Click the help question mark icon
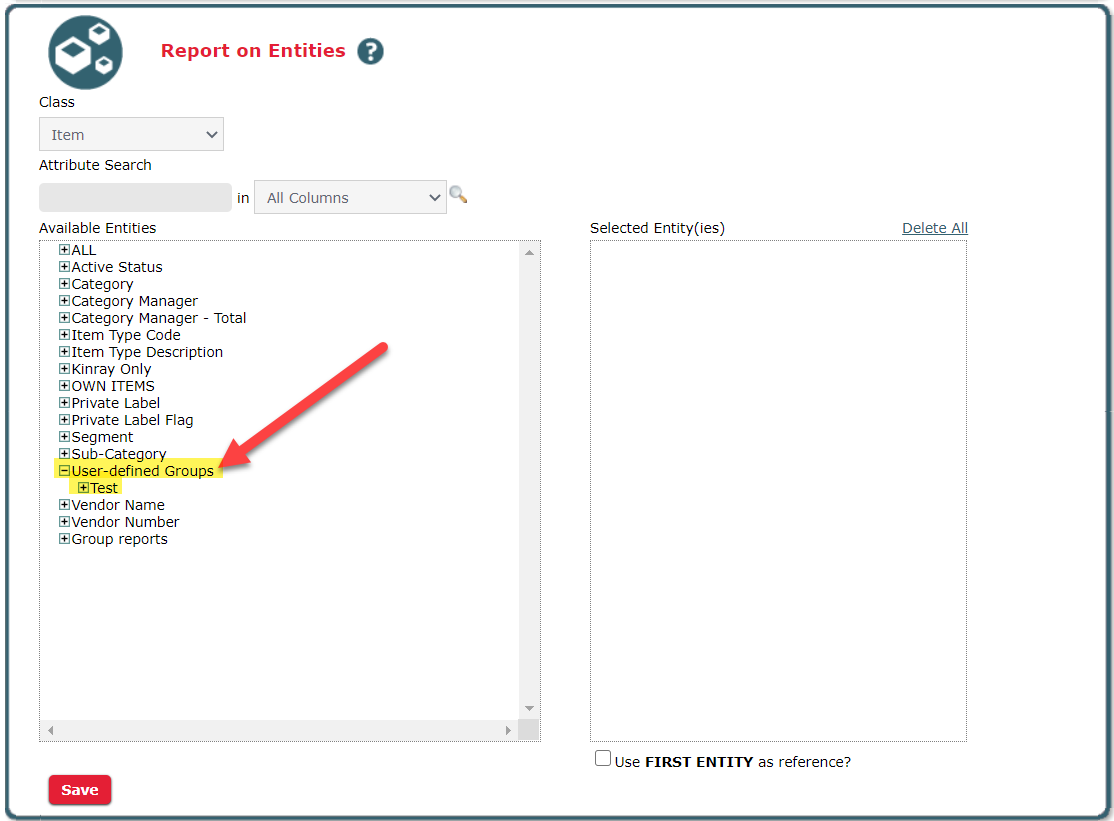 point(370,51)
